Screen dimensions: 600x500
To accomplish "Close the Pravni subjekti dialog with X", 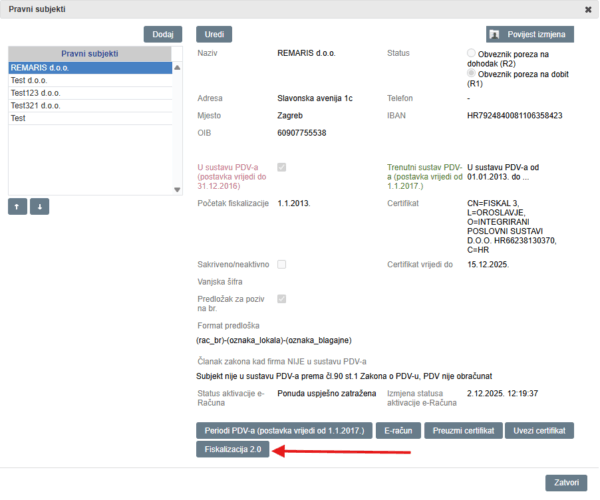I will pos(587,9).
